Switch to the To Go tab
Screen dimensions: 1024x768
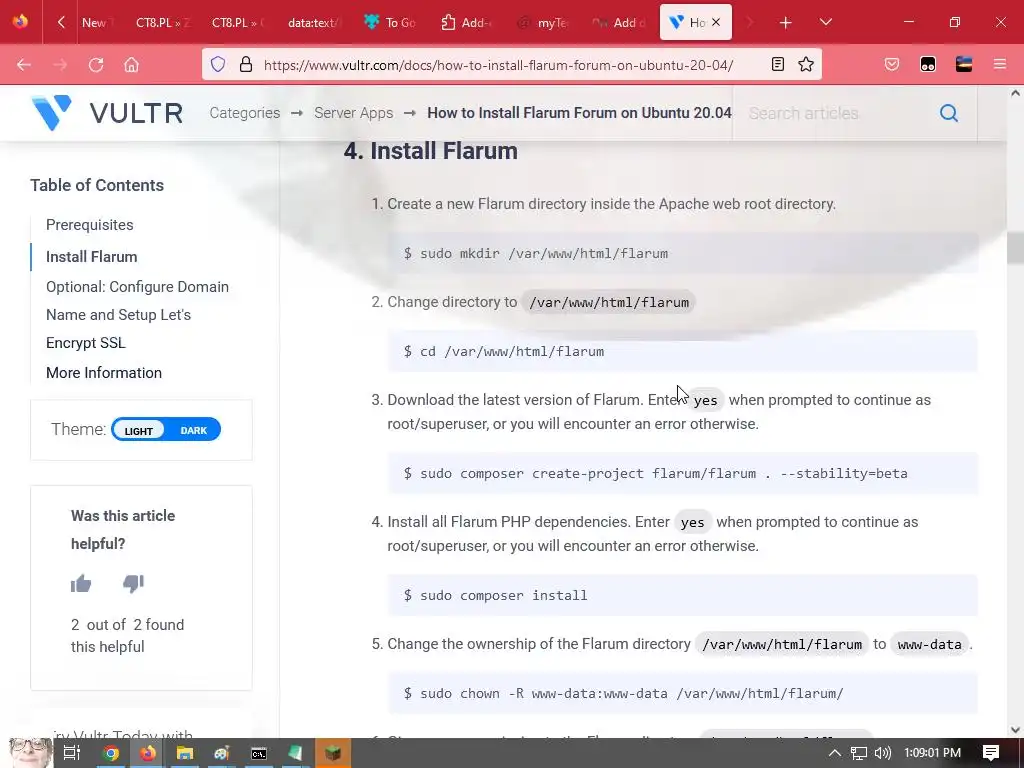coord(390,23)
